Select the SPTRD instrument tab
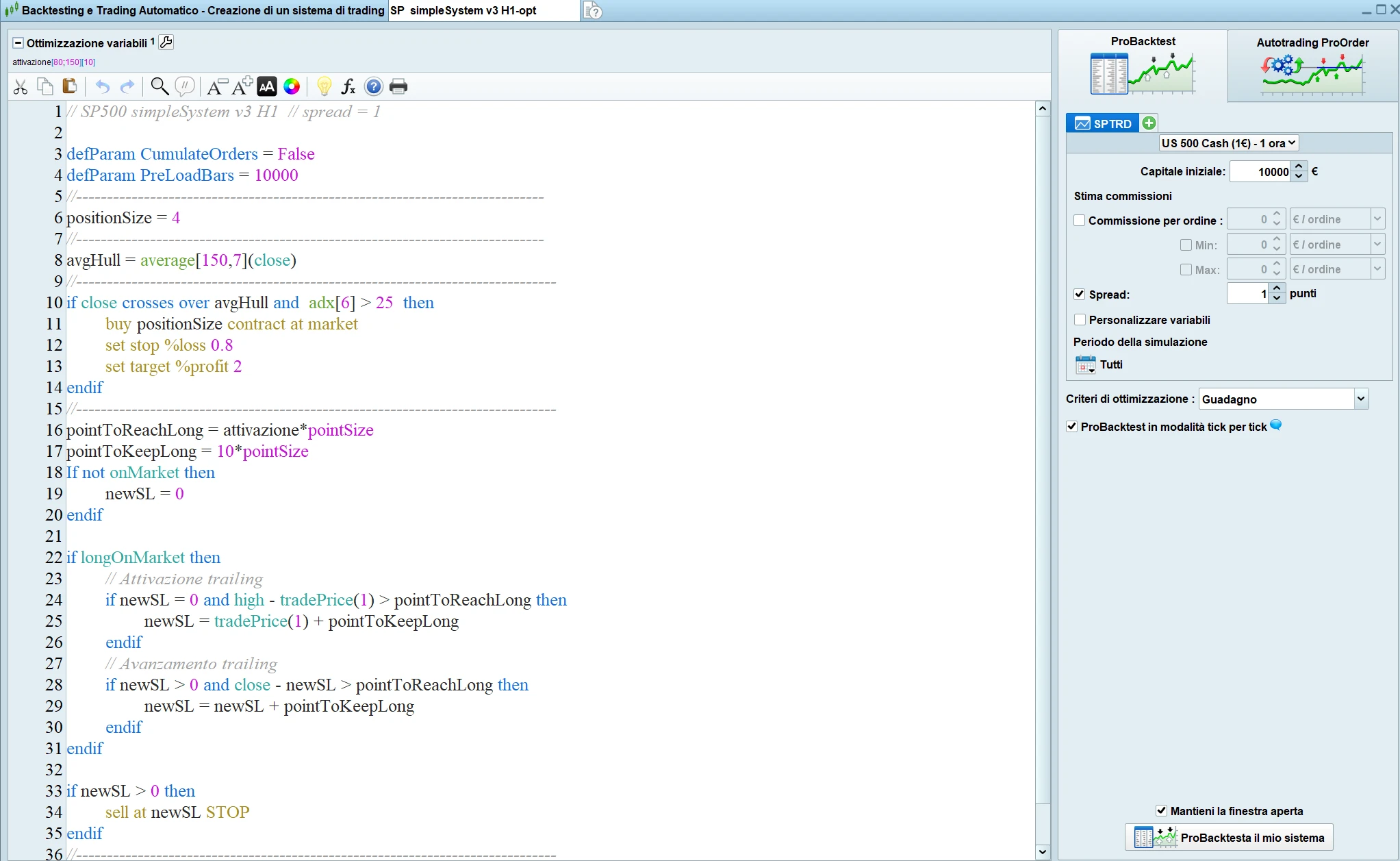This screenshot has width=1400, height=861. click(x=1103, y=123)
